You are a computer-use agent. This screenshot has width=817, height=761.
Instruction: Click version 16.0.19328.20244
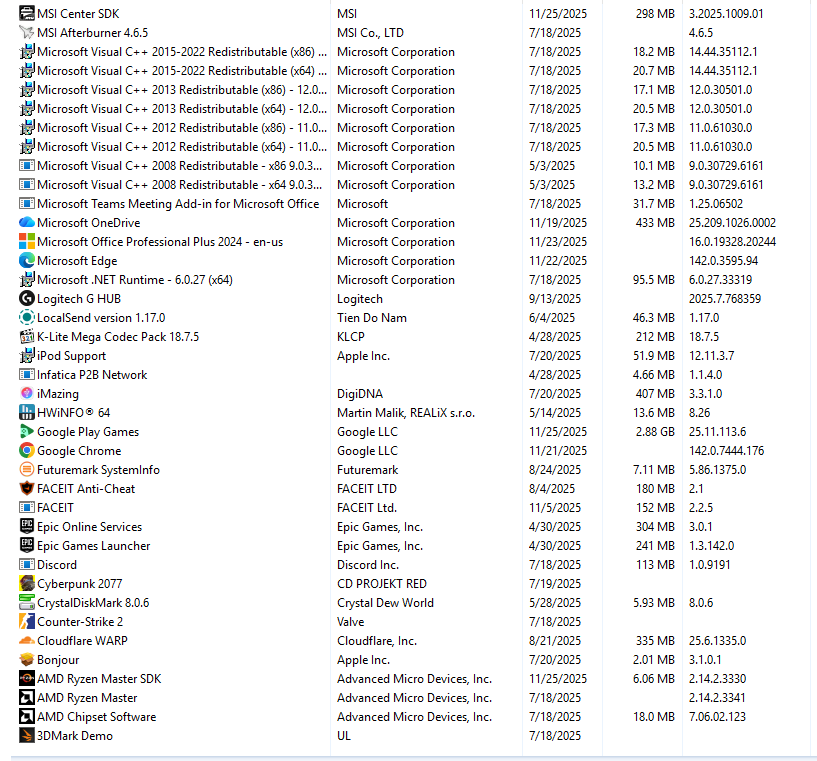coord(732,242)
